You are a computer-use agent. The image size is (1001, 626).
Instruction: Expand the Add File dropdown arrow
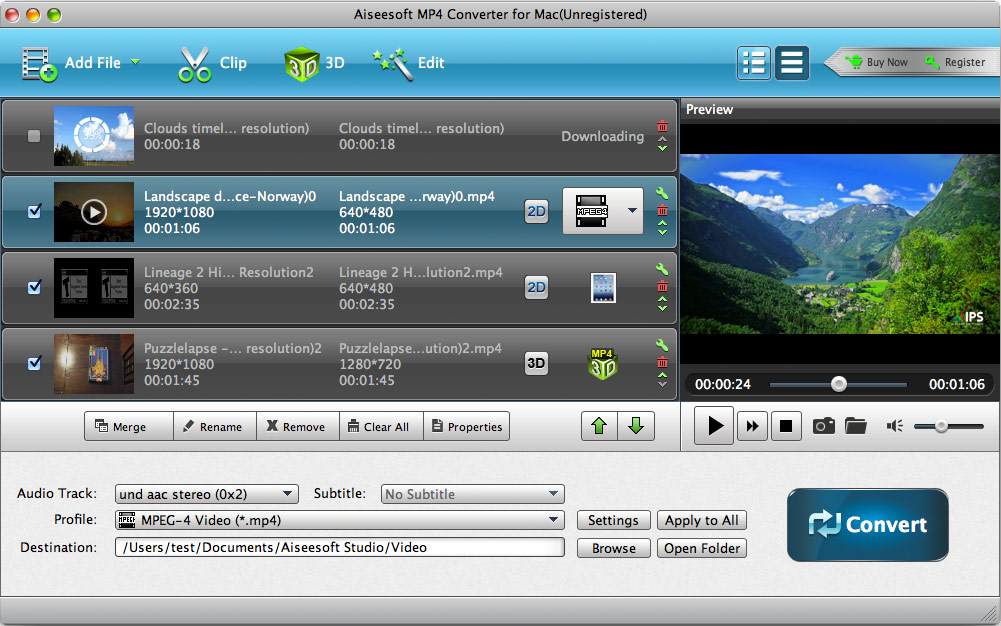click(x=135, y=62)
